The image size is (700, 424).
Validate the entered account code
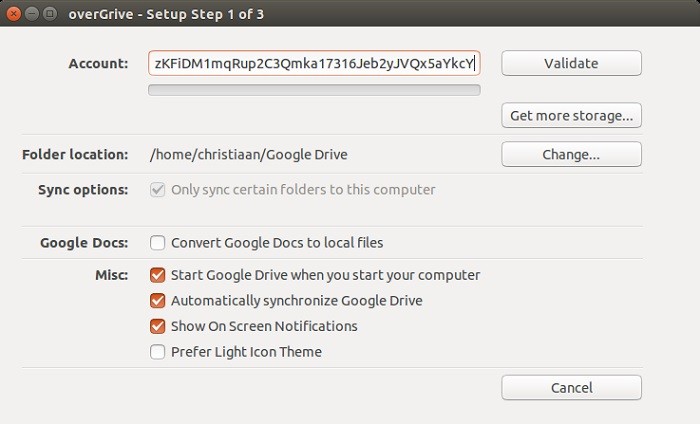tap(571, 63)
